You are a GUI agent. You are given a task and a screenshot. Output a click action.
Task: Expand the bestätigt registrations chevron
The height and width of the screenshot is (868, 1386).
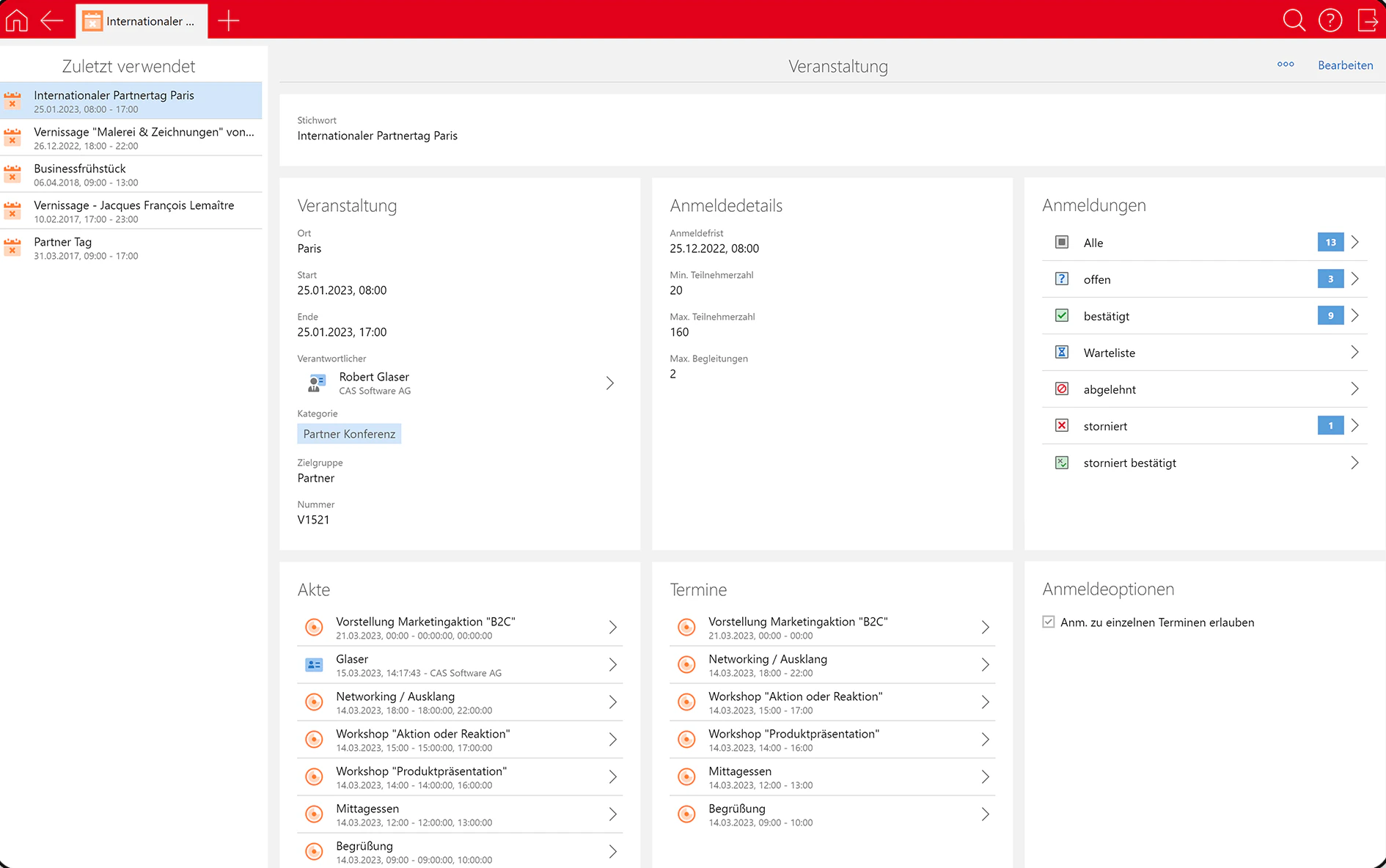pyautogui.click(x=1354, y=315)
